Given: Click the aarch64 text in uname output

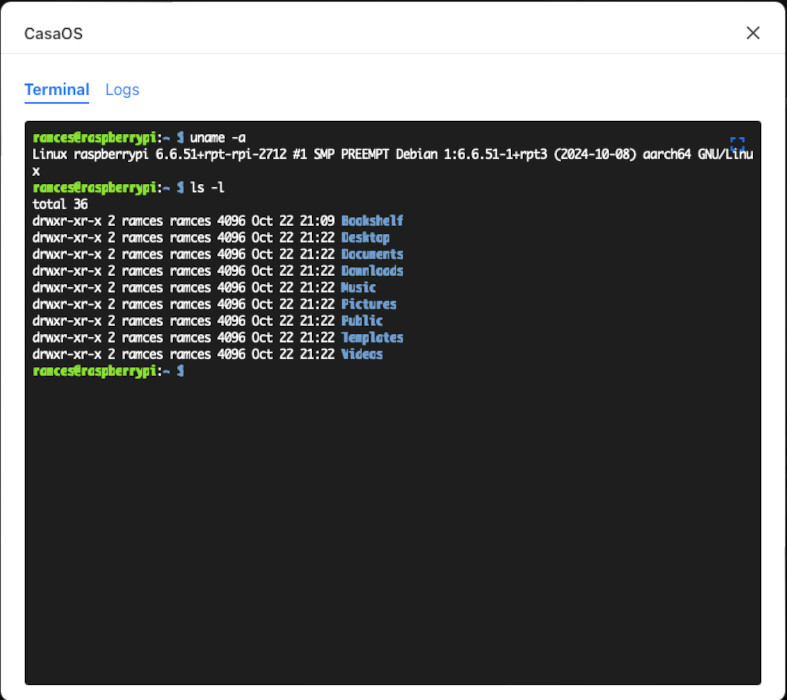Looking at the screenshot, I should point(667,154).
